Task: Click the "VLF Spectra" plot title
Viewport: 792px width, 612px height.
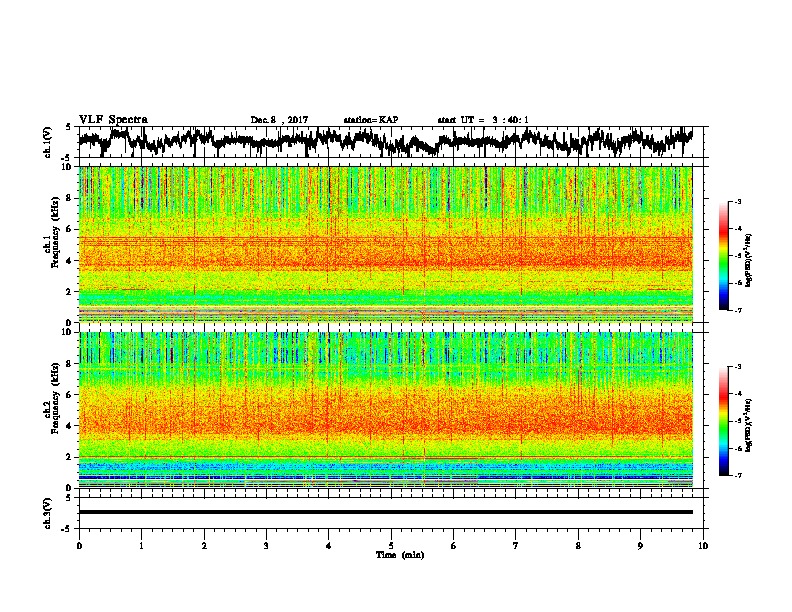Action: point(113,120)
